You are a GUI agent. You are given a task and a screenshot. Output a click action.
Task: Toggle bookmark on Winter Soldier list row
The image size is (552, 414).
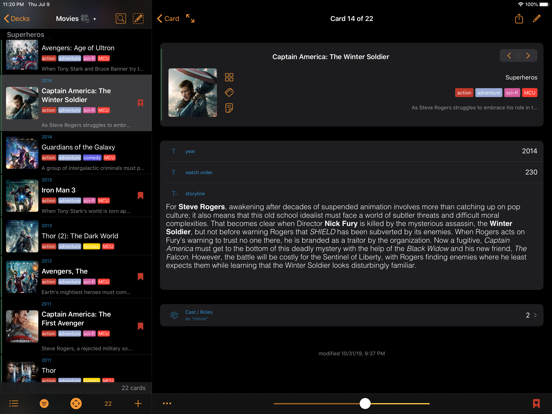[x=140, y=103]
